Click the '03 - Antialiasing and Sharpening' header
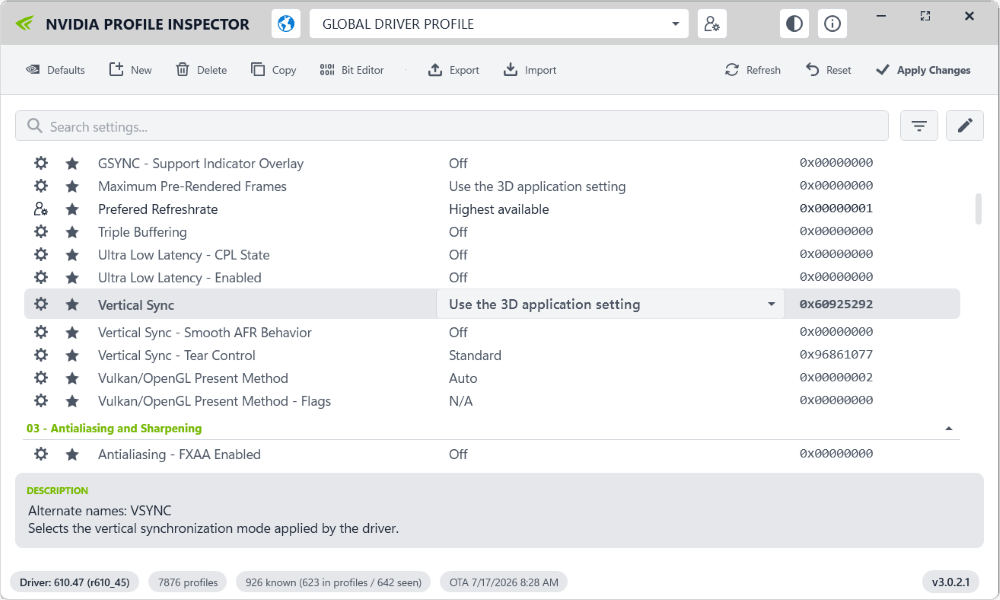1000x600 pixels. (x=114, y=428)
